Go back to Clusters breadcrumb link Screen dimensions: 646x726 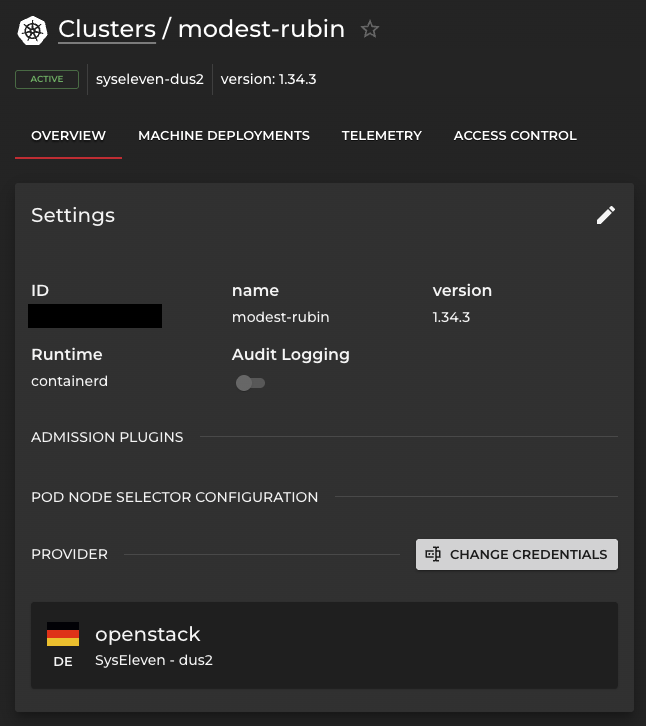pyautogui.click(x=107, y=29)
